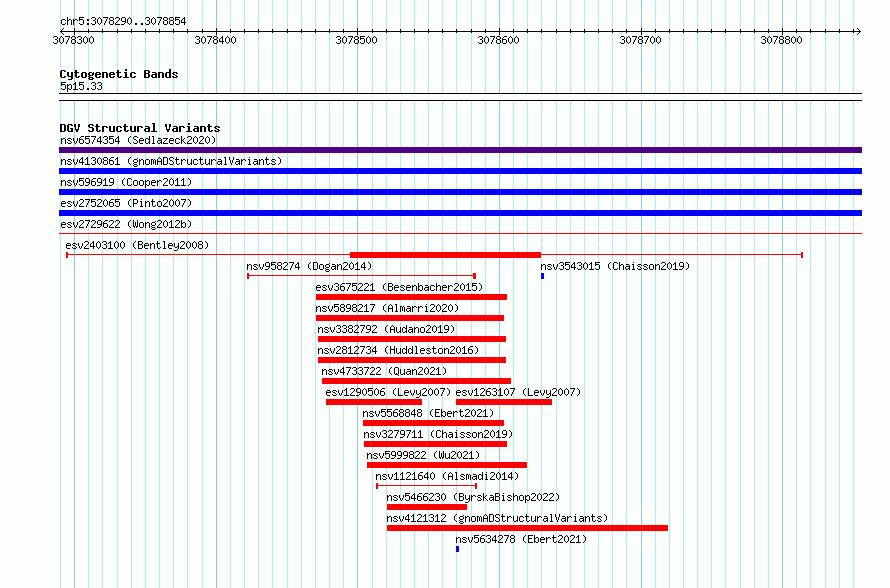Click ruler position 3078600
This screenshot has height=588, width=890.
click(498, 40)
